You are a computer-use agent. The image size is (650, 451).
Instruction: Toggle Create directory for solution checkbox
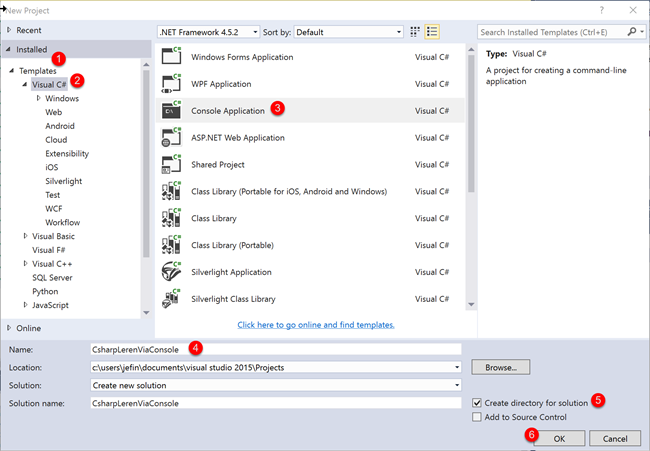point(477,403)
